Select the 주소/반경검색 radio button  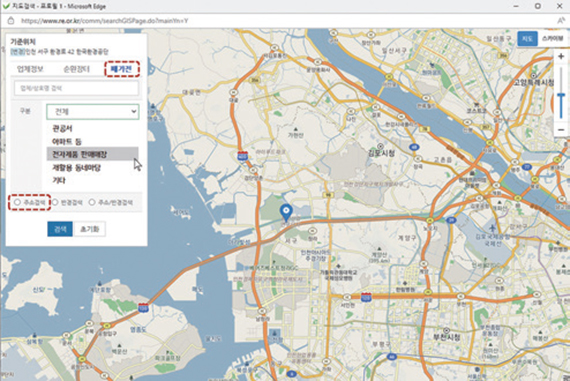[92, 202]
